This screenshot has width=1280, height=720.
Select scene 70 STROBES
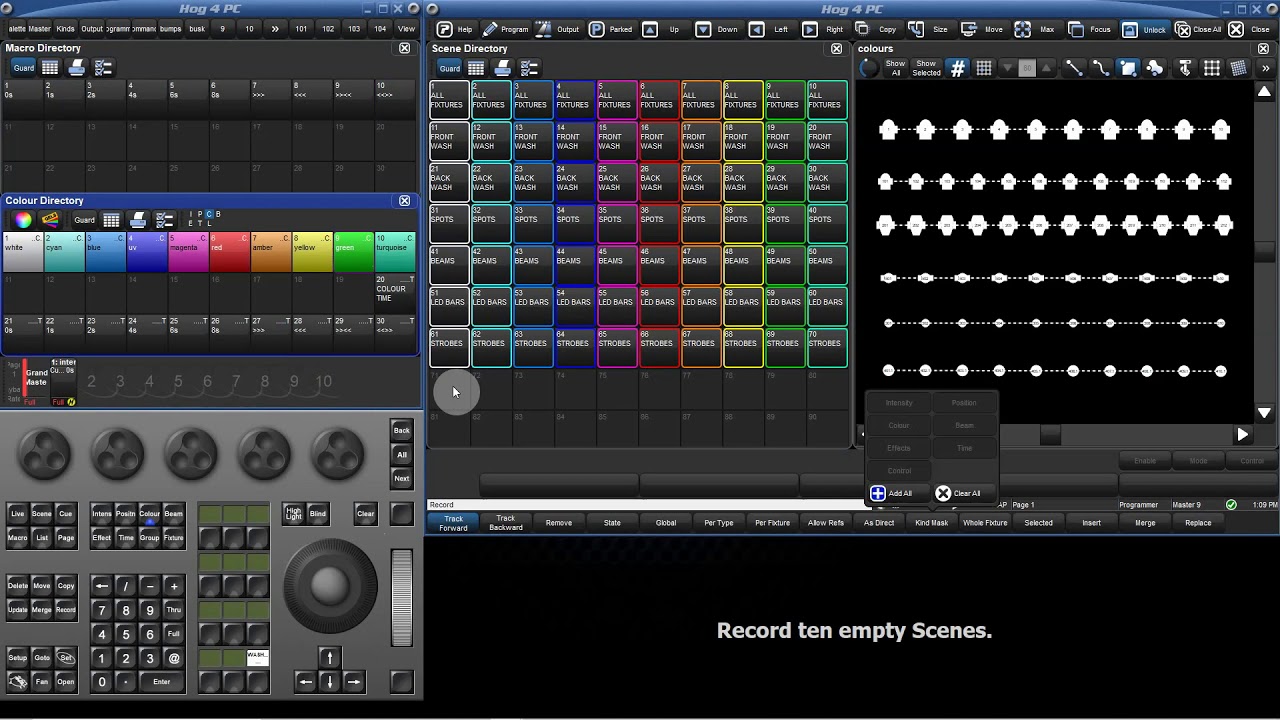tap(827, 347)
